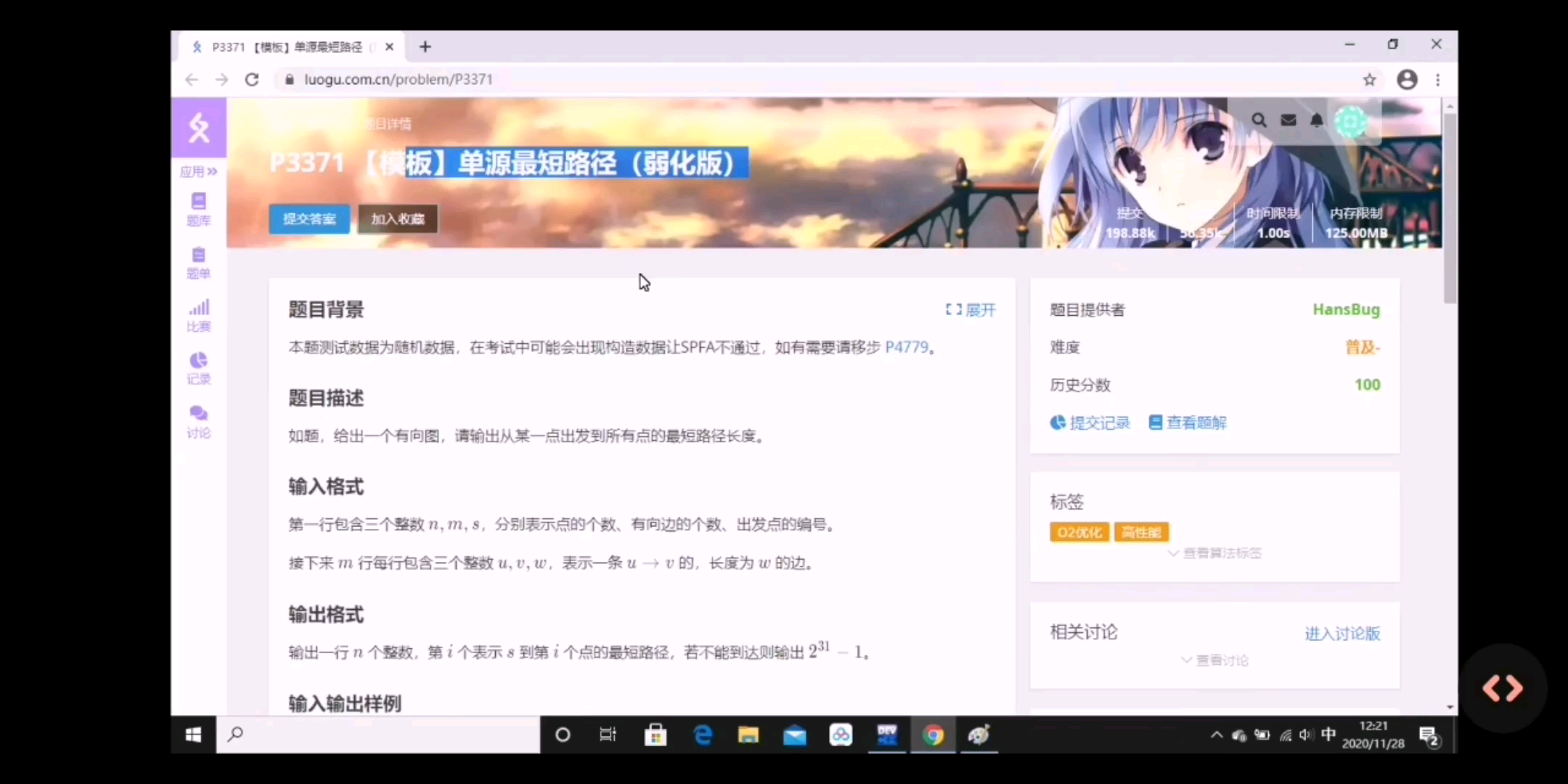Open the P4779 problem link
The image size is (1568, 784).
point(907,347)
